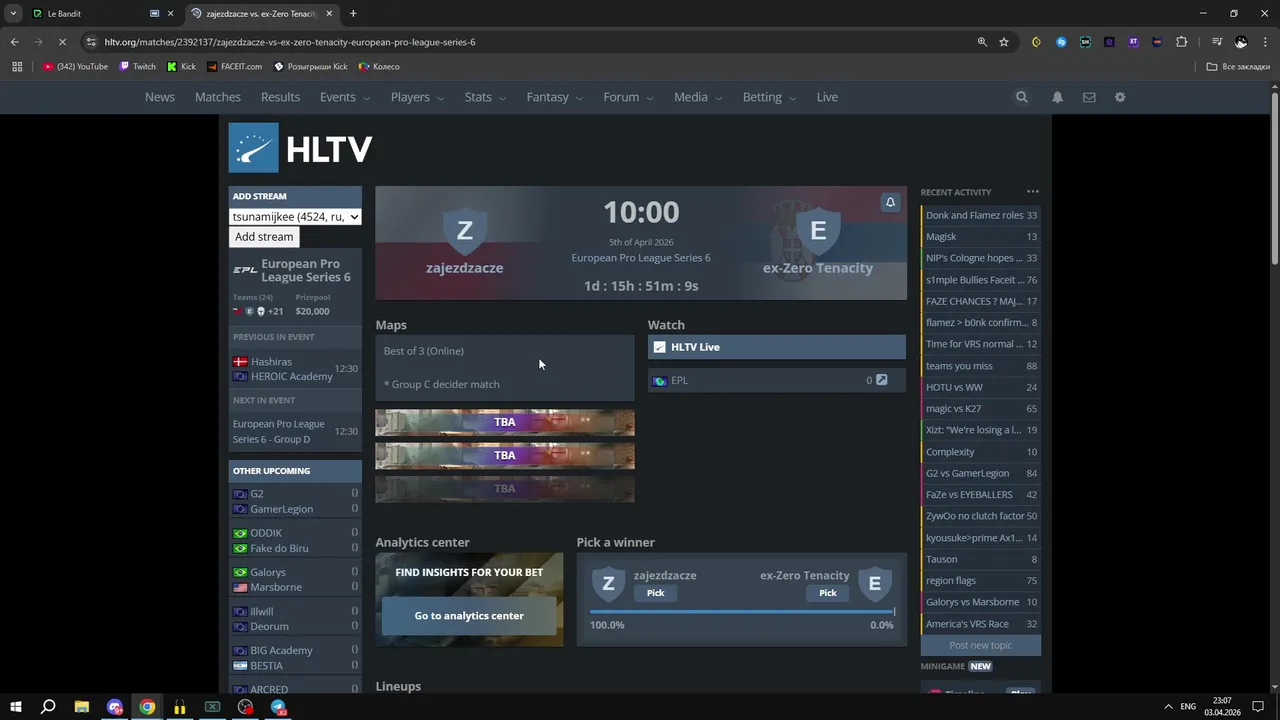Open the media control playlist icon
Image resolution: width=1280 pixels, height=720 pixels.
coord(1217,42)
